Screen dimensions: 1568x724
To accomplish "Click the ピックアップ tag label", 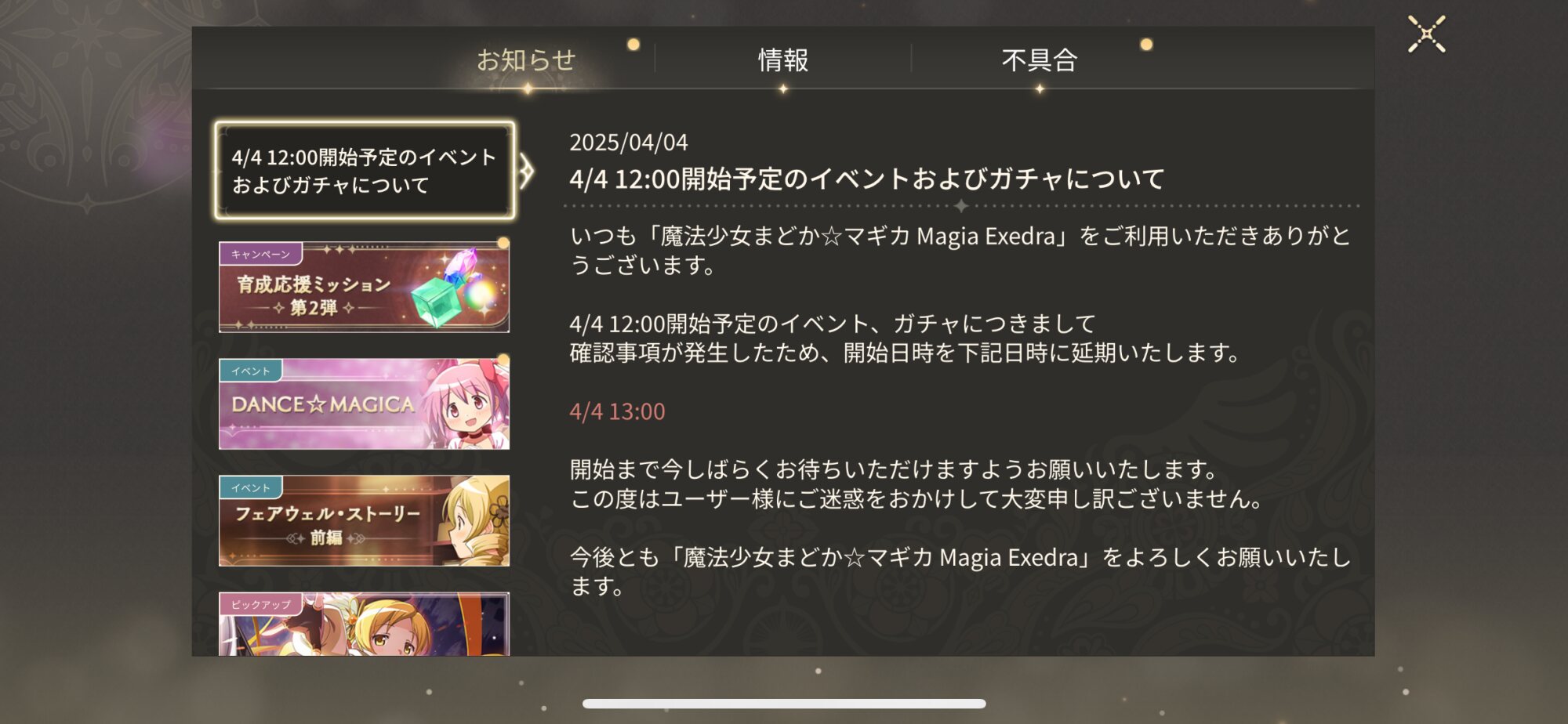I will pyautogui.click(x=260, y=604).
